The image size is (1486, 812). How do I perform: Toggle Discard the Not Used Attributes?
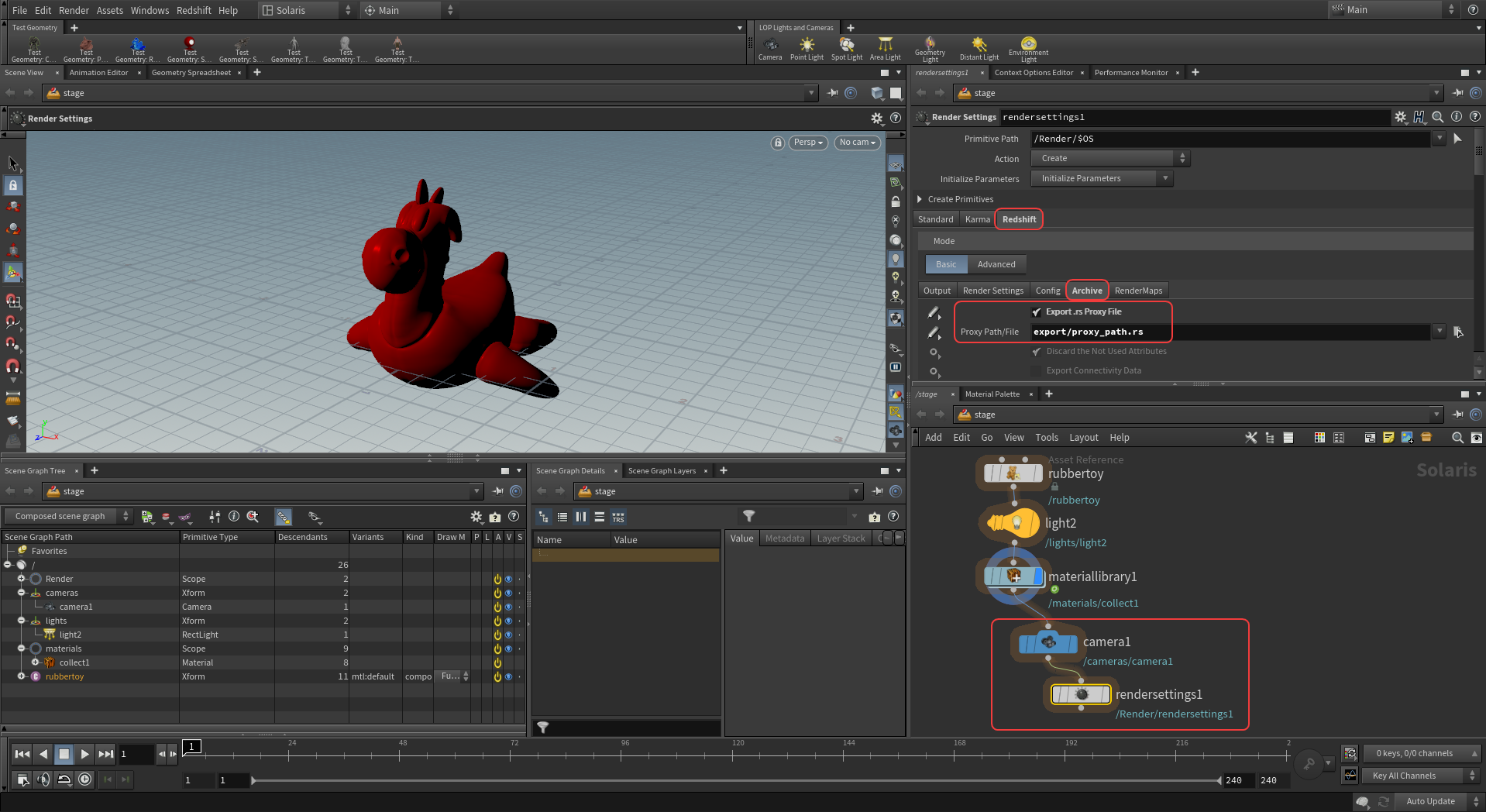tap(1037, 352)
